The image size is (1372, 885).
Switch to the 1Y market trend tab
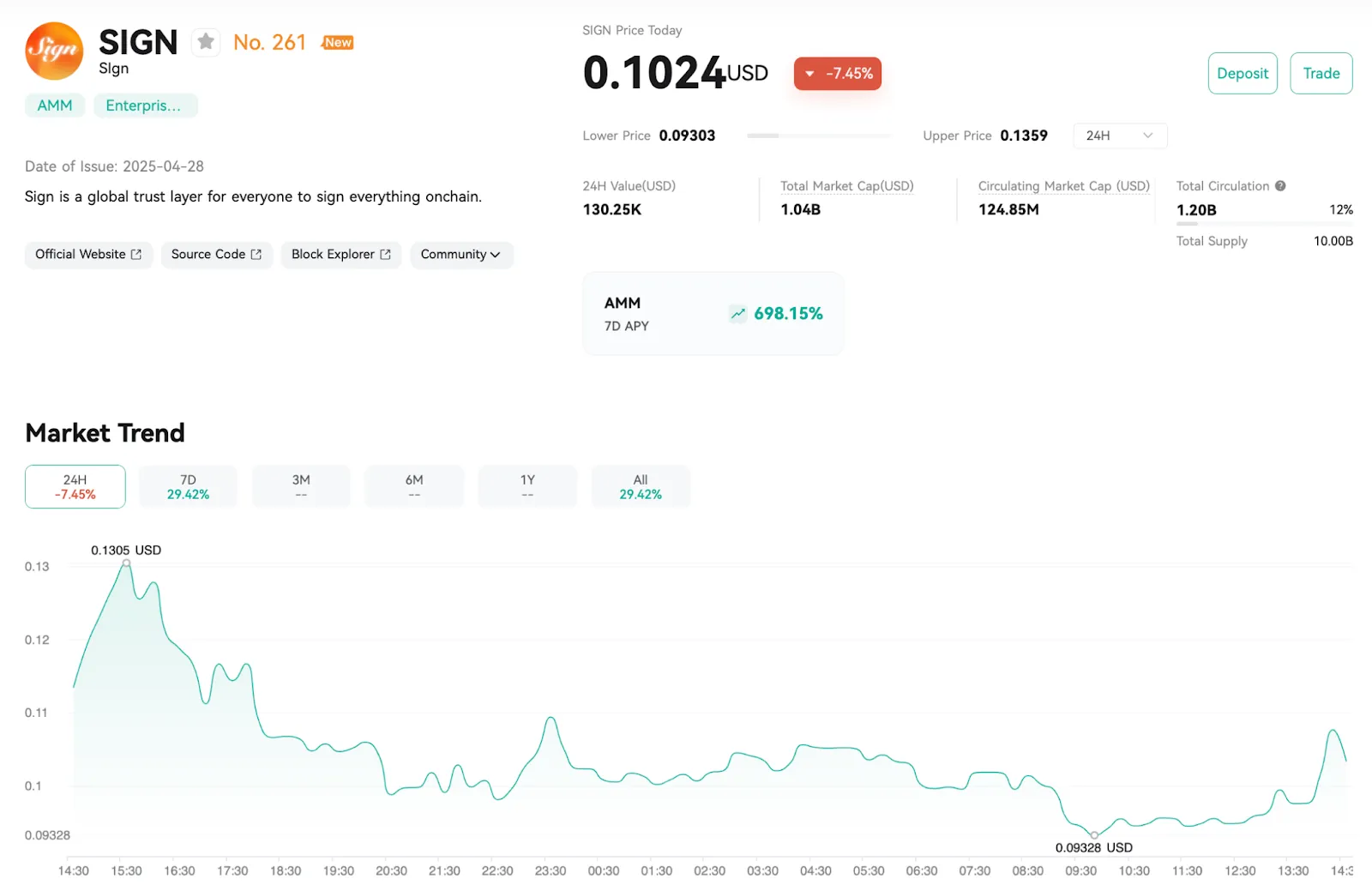[x=527, y=486]
